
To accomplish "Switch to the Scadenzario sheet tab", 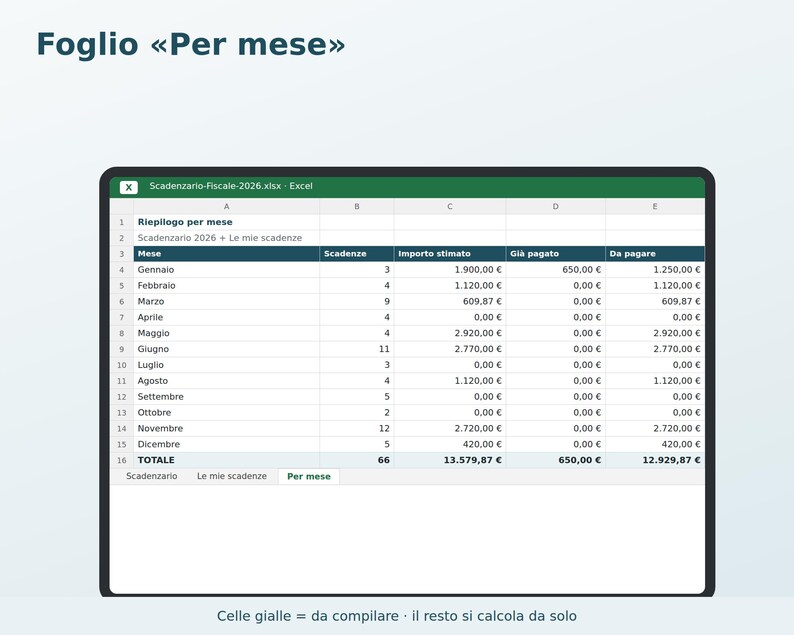I will click(x=151, y=476).
